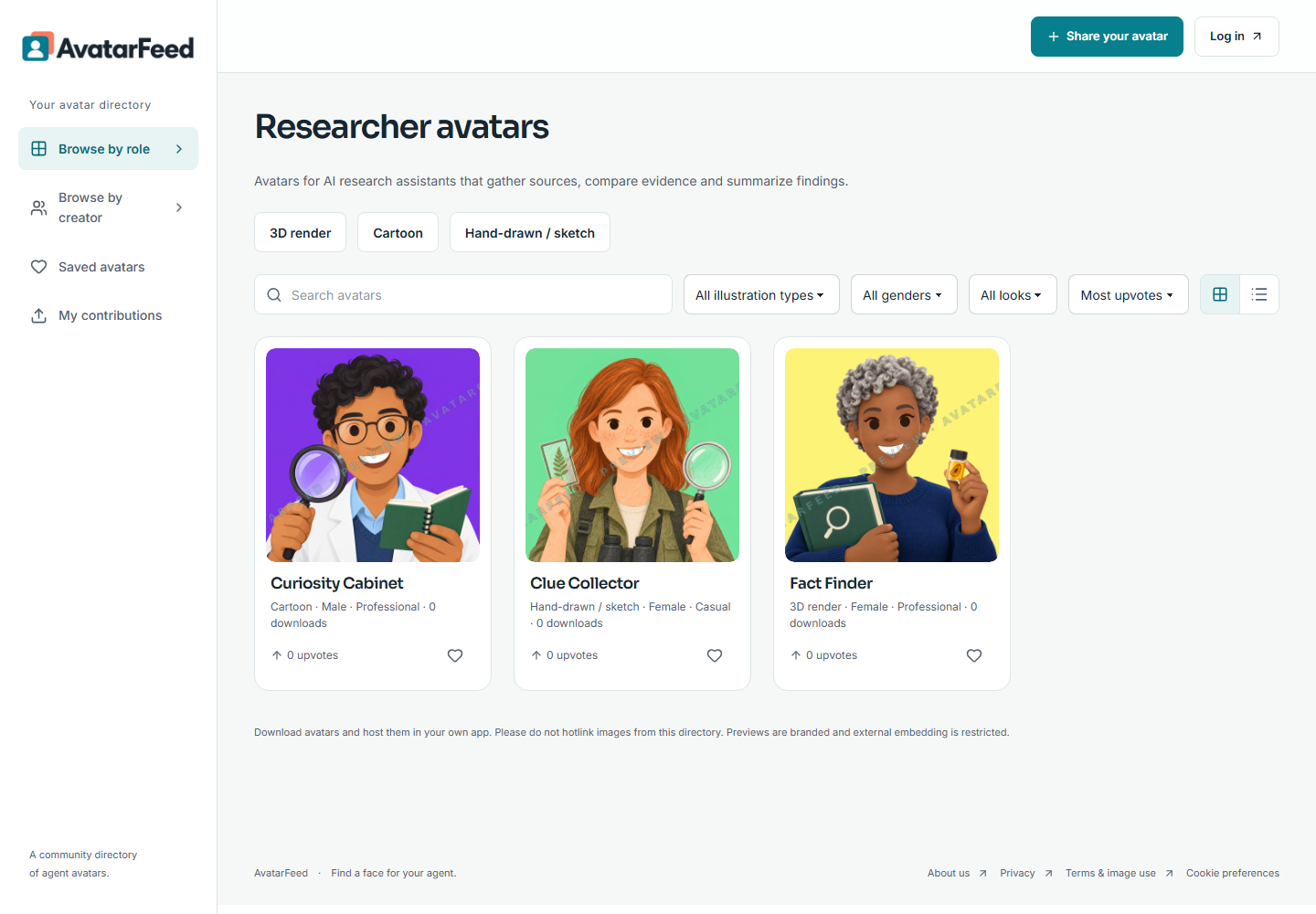Favorite the Curiosity Cabinet avatar with heart
Viewport: 1316px width, 914px height.
click(455, 655)
